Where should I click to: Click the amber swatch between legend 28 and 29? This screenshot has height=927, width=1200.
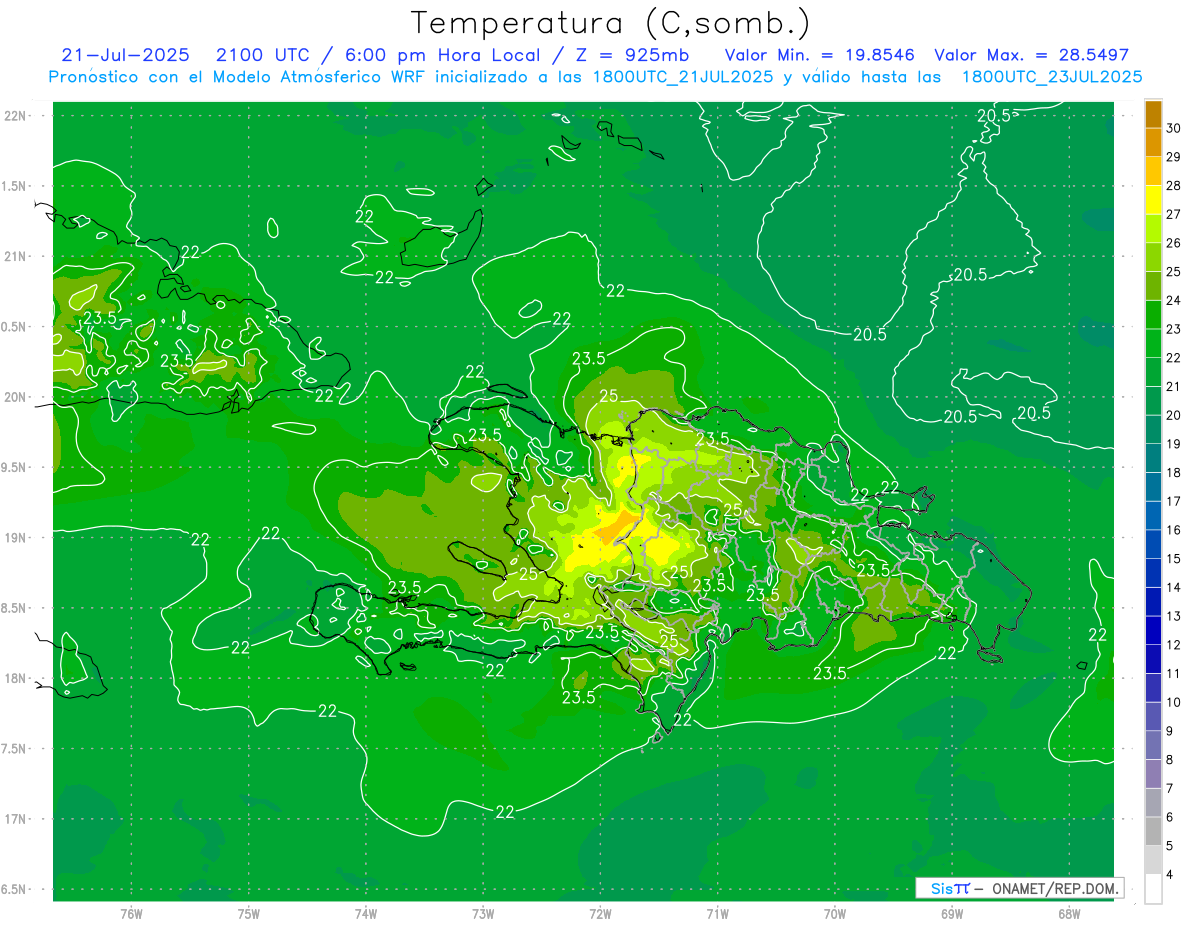pos(1153,171)
